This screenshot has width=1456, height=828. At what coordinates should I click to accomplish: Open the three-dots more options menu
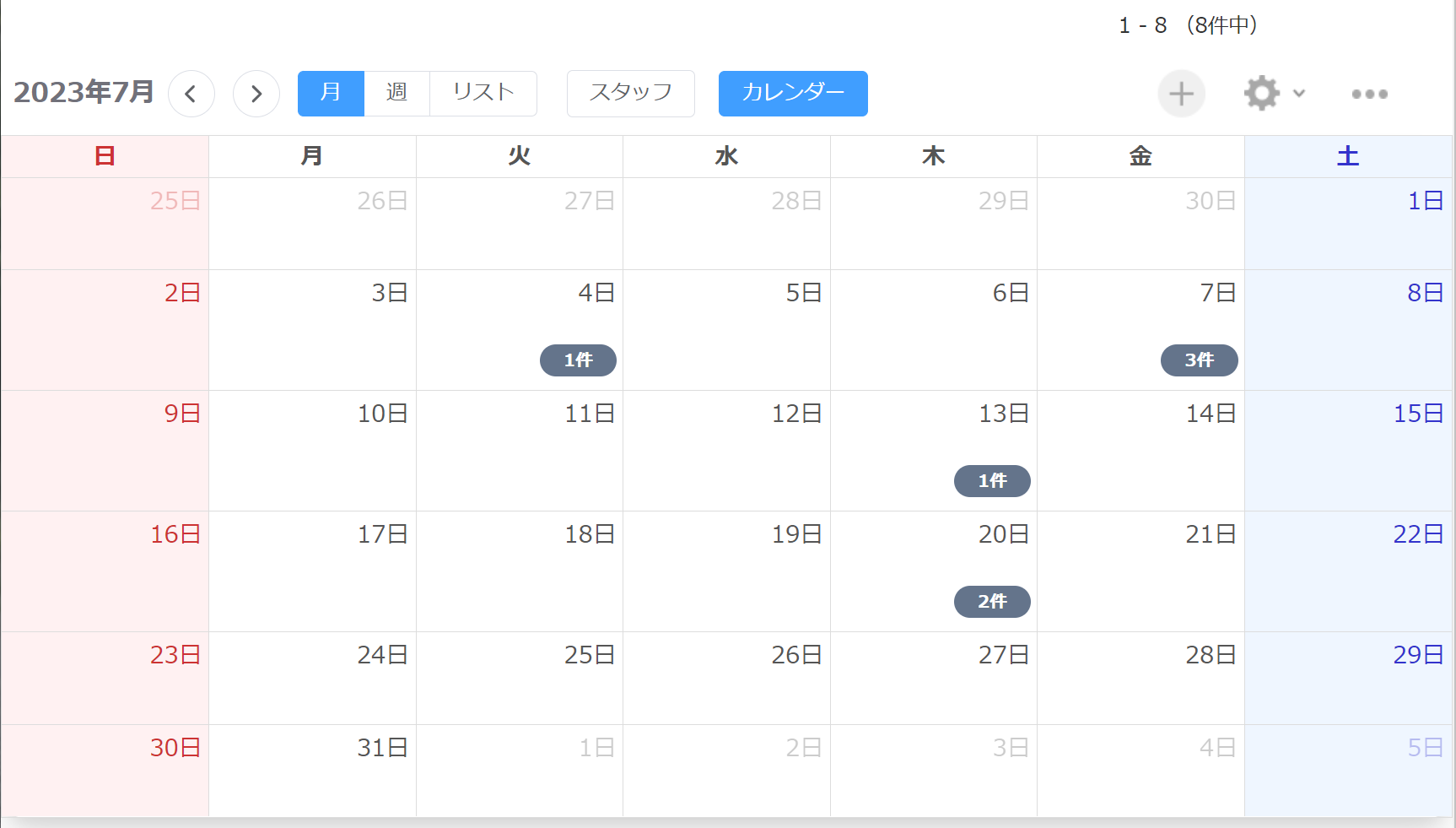pos(1369,94)
